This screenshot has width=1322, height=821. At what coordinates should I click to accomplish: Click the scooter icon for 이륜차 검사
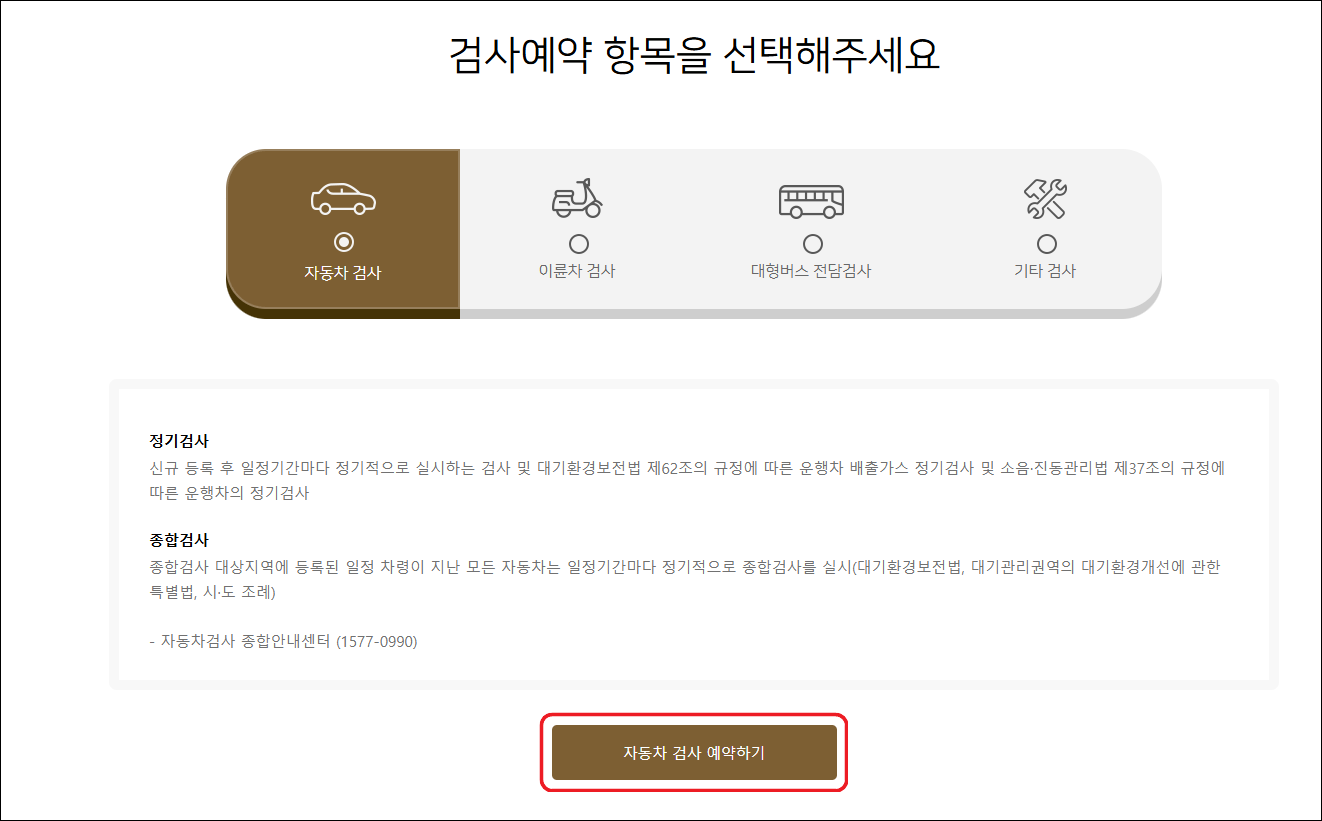[577, 199]
